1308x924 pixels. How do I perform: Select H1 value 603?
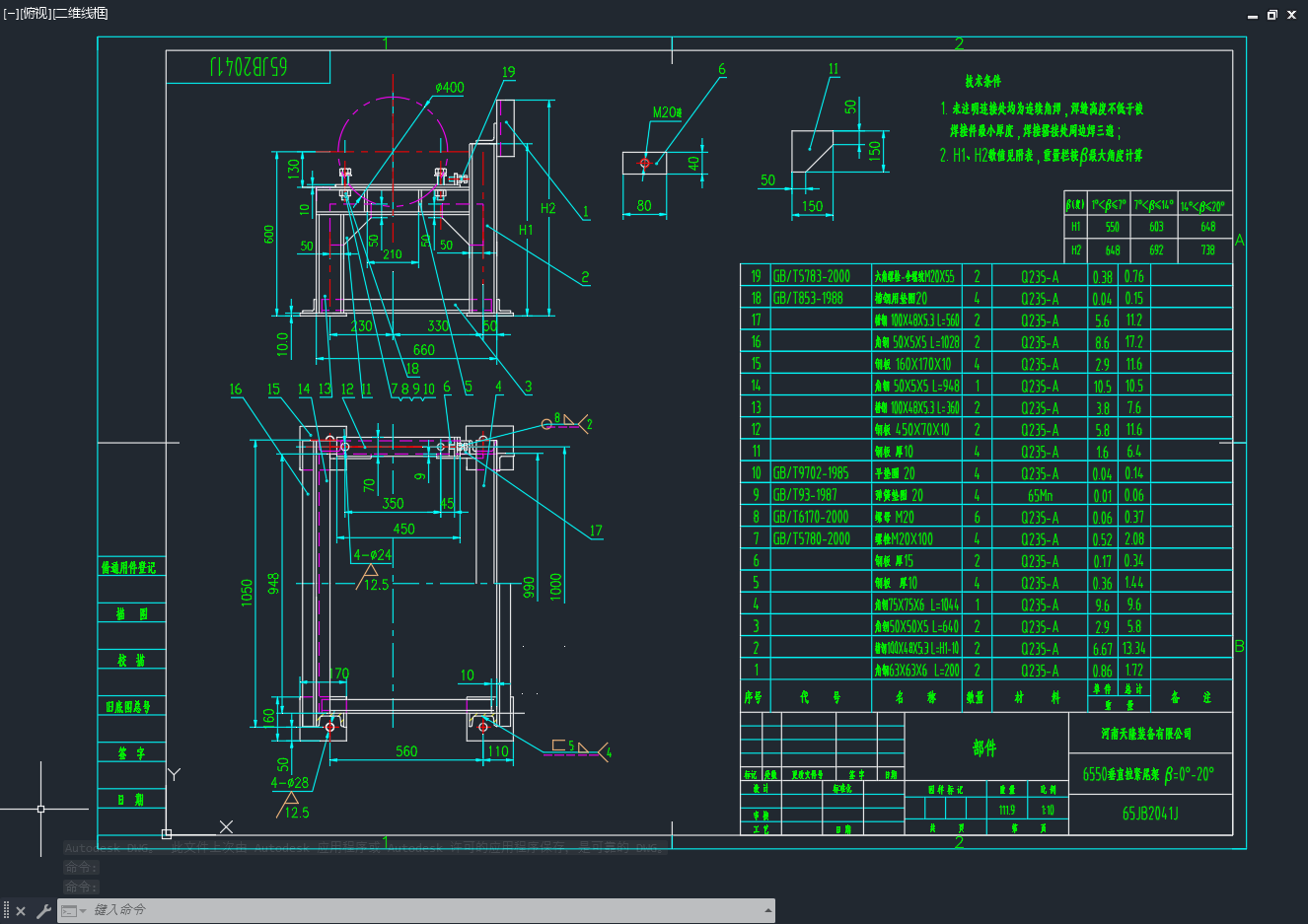pos(1156,227)
